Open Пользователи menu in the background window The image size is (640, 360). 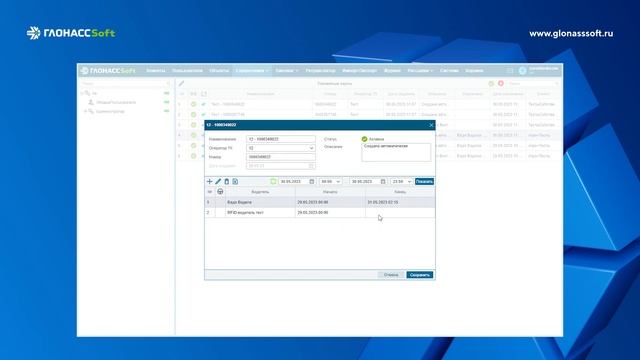coord(187,71)
